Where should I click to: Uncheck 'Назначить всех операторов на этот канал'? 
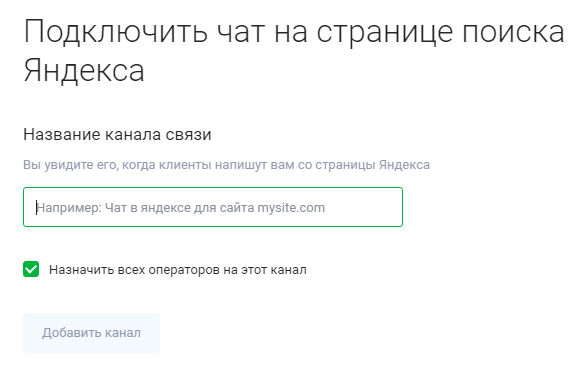(31, 269)
